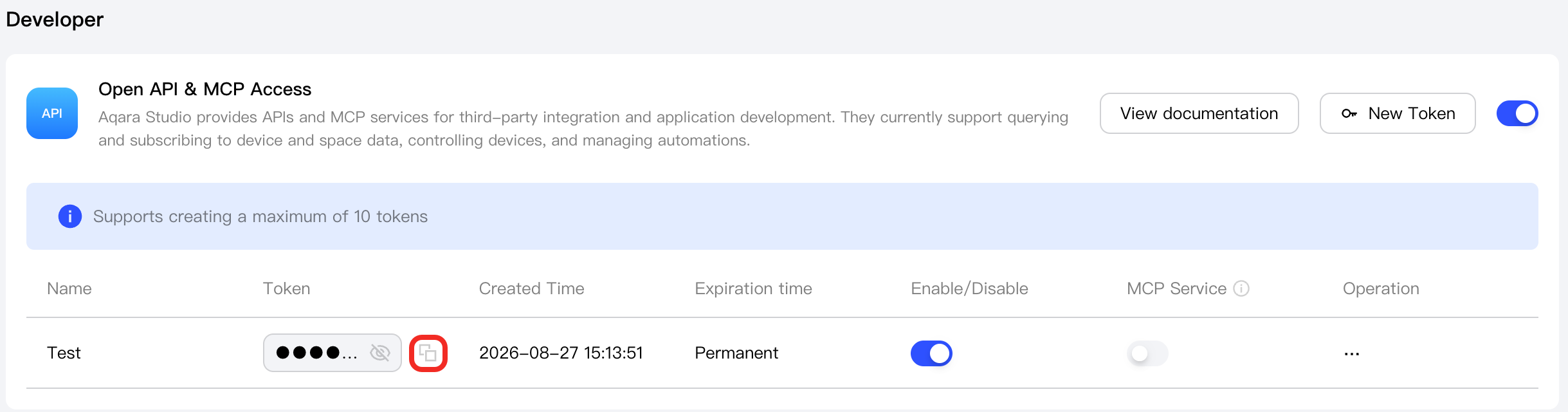Click the blue API app icon

(52, 113)
